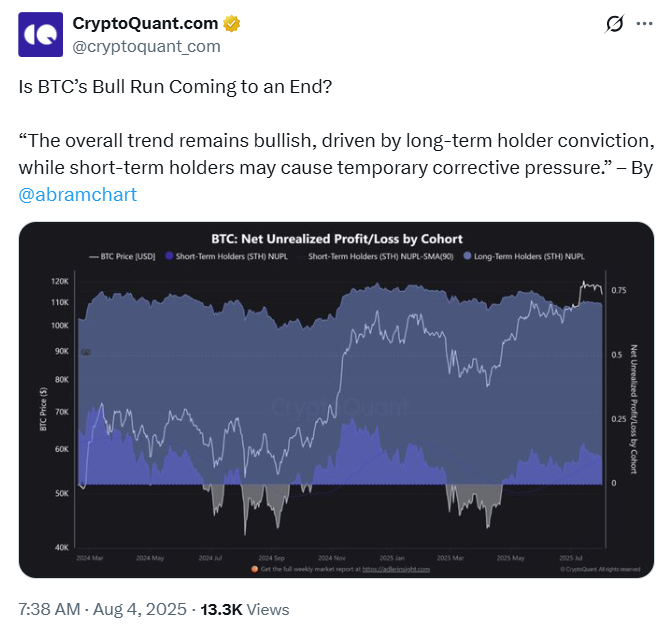Open the three-dot more options menu
Viewport: 672px width, 625px height.
[x=645, y=24]
